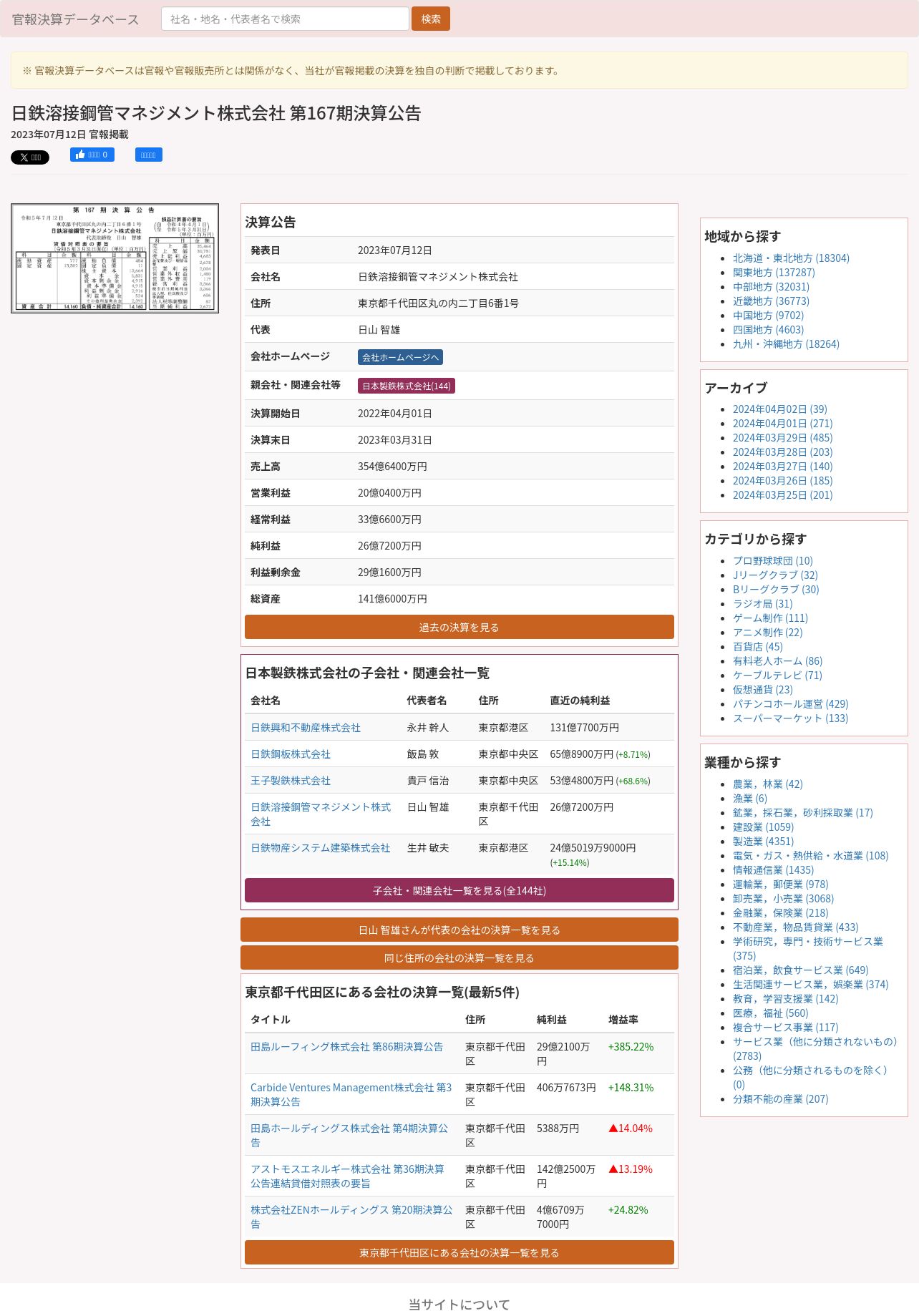
Task: Click the 日本製鉄株式会社(144) parent company badge
Action: click(x=407, y=386)
